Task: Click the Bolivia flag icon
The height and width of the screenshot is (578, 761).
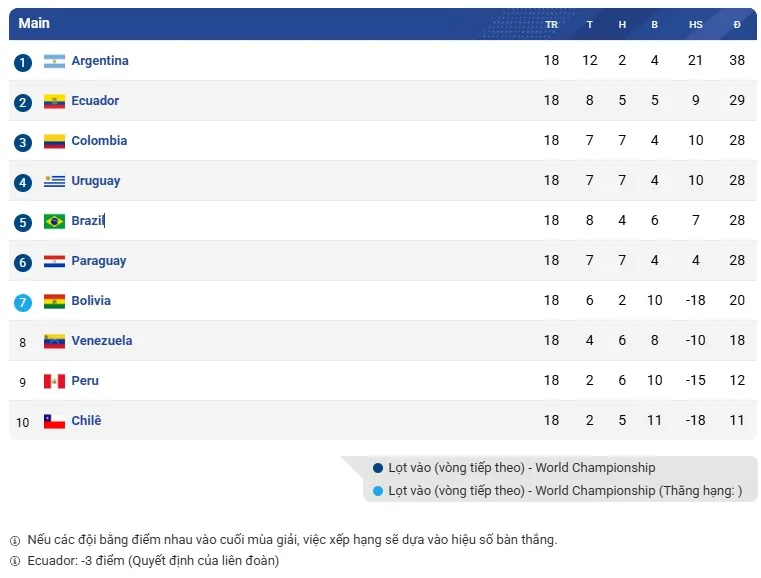Action: [x=54, y=301]
